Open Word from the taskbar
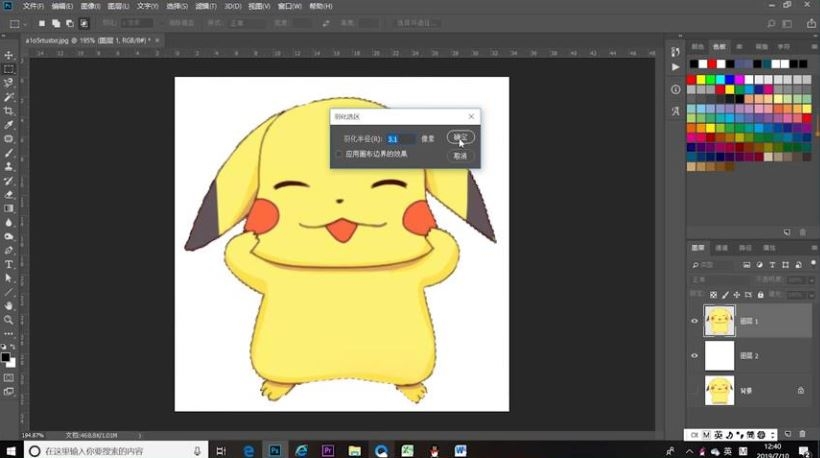Screen dimensions: 820x458 460,450
